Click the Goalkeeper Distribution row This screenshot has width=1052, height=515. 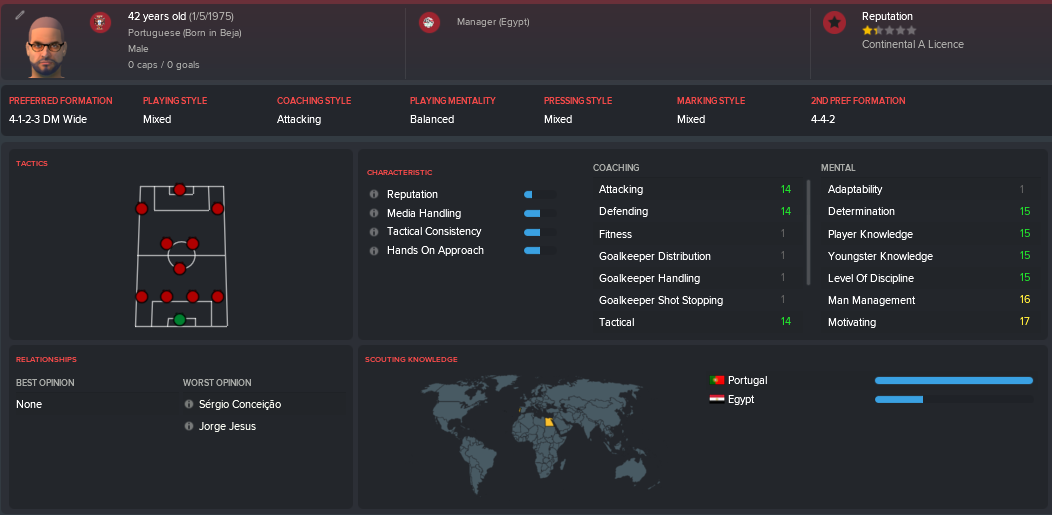click(698, 256)
